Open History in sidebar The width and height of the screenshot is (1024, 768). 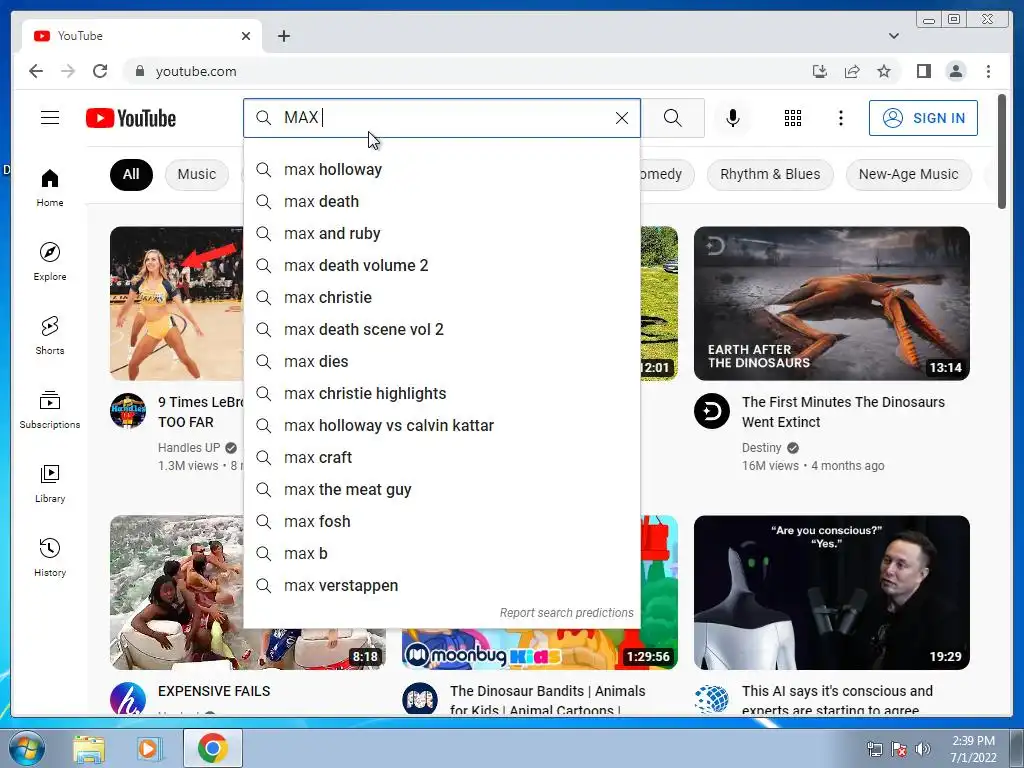[50, 557]
